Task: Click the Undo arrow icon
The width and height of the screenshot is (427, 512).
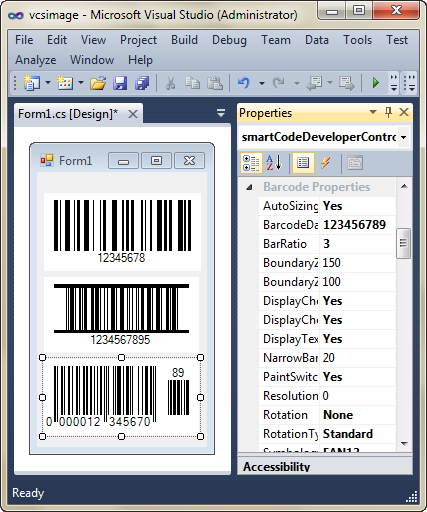Action: point(243,83)
